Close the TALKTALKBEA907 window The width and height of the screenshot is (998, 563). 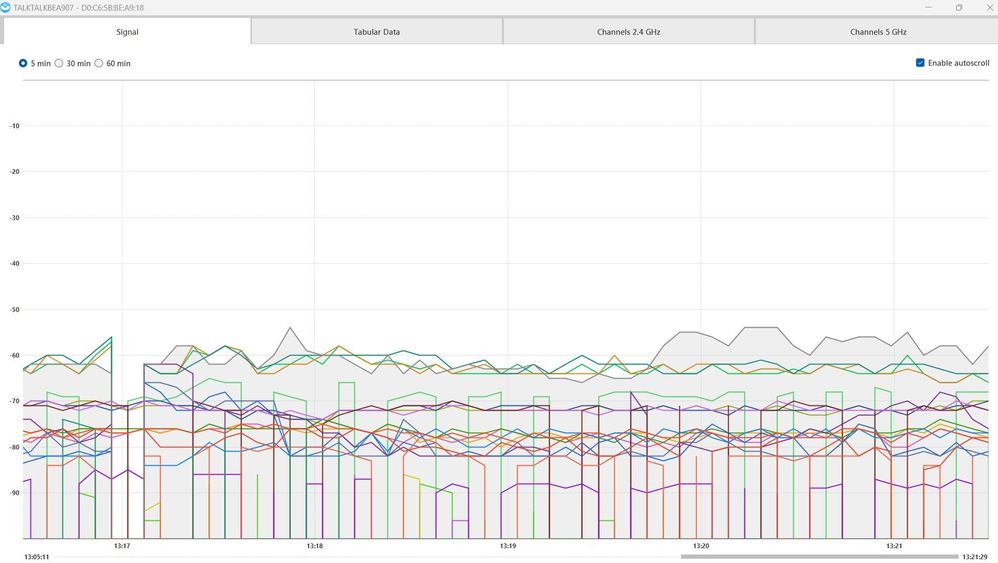click(x=986, y=7)
